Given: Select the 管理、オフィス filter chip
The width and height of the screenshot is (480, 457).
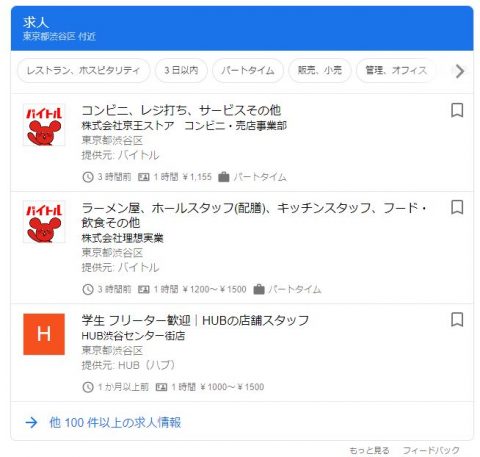Looking at the screenshot, I should click(x=396, y=70).
